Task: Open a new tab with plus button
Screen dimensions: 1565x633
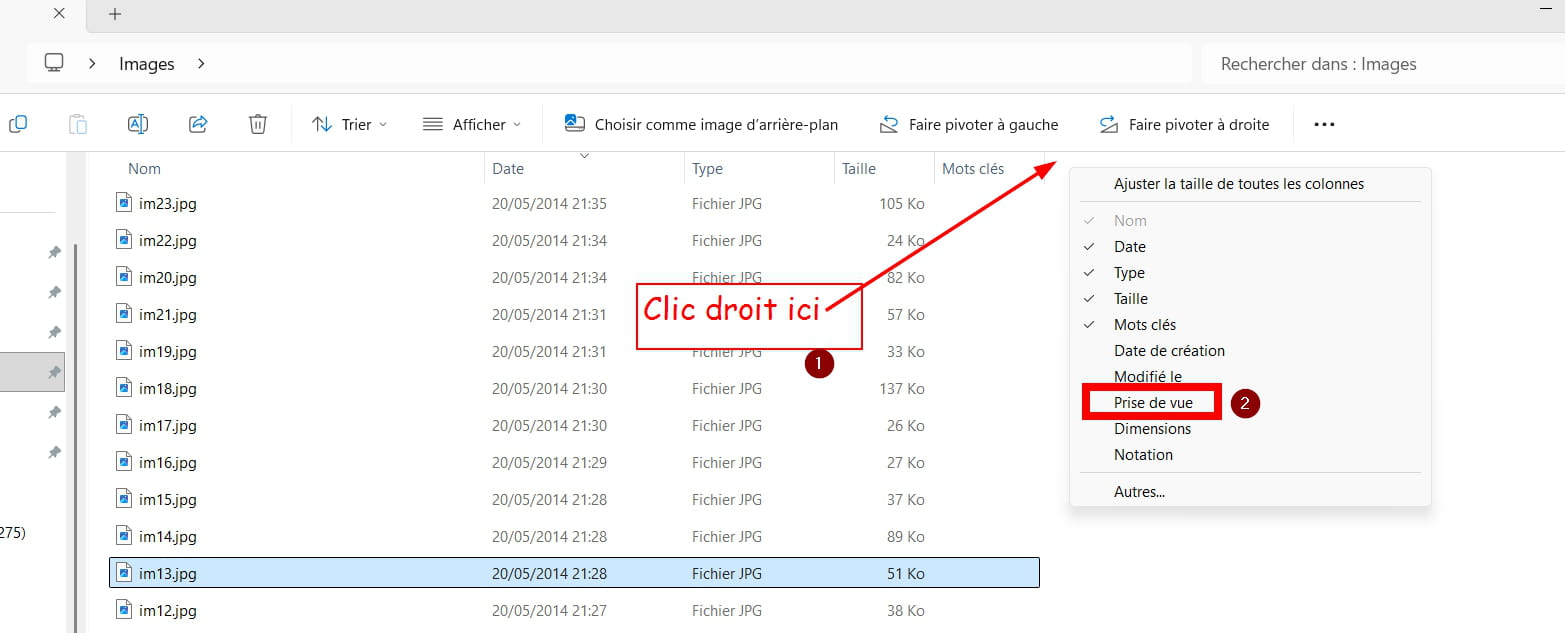Action: point(115,14)
